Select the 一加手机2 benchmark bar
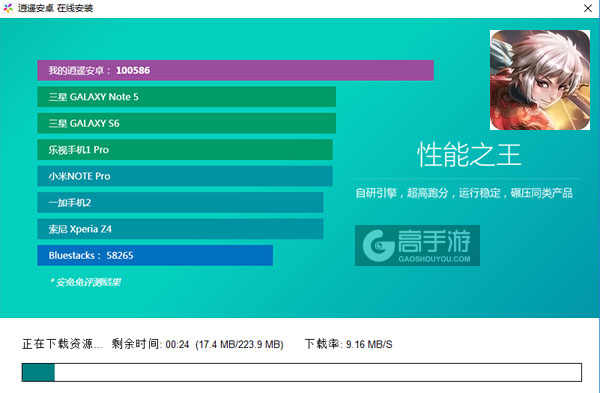600x393 pixels. click(x=180, y=202)
